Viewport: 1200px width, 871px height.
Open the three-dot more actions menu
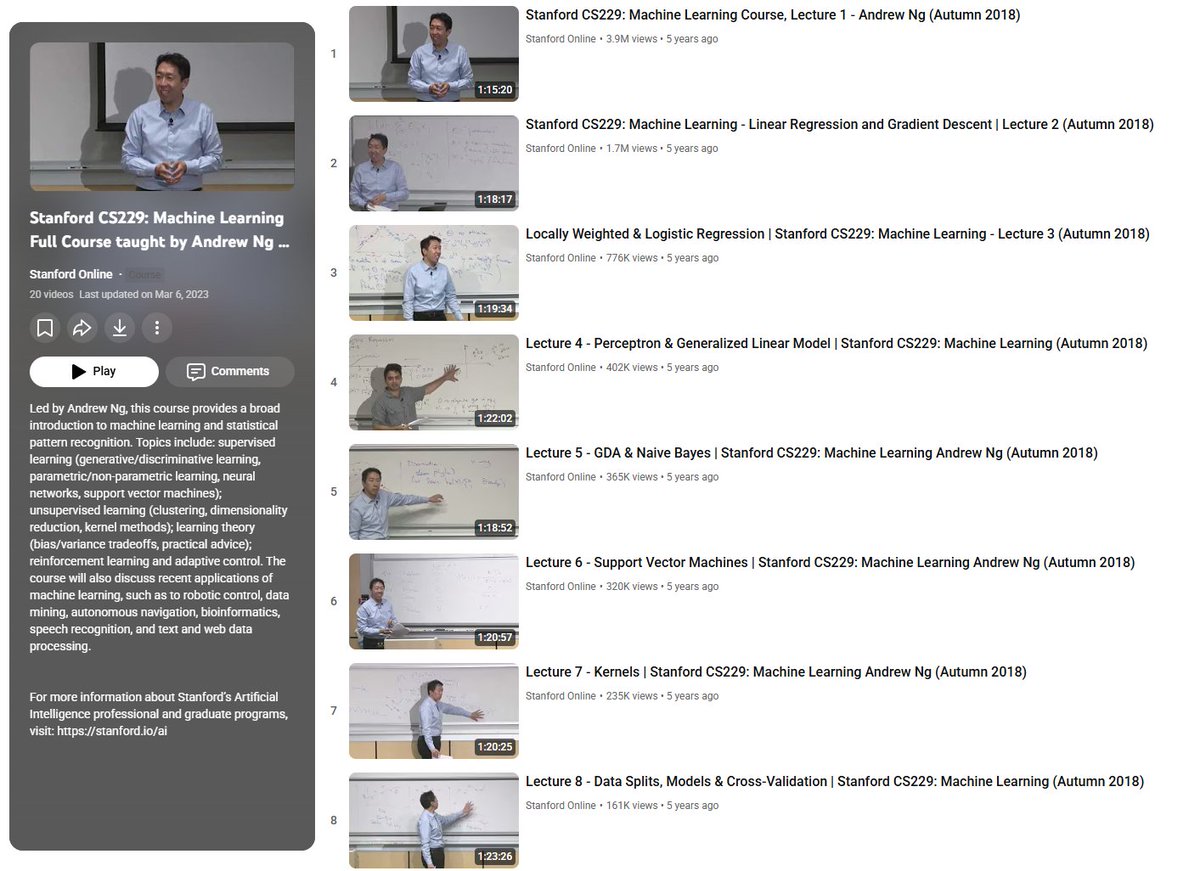pyautogui.click(x=156, y=327)
